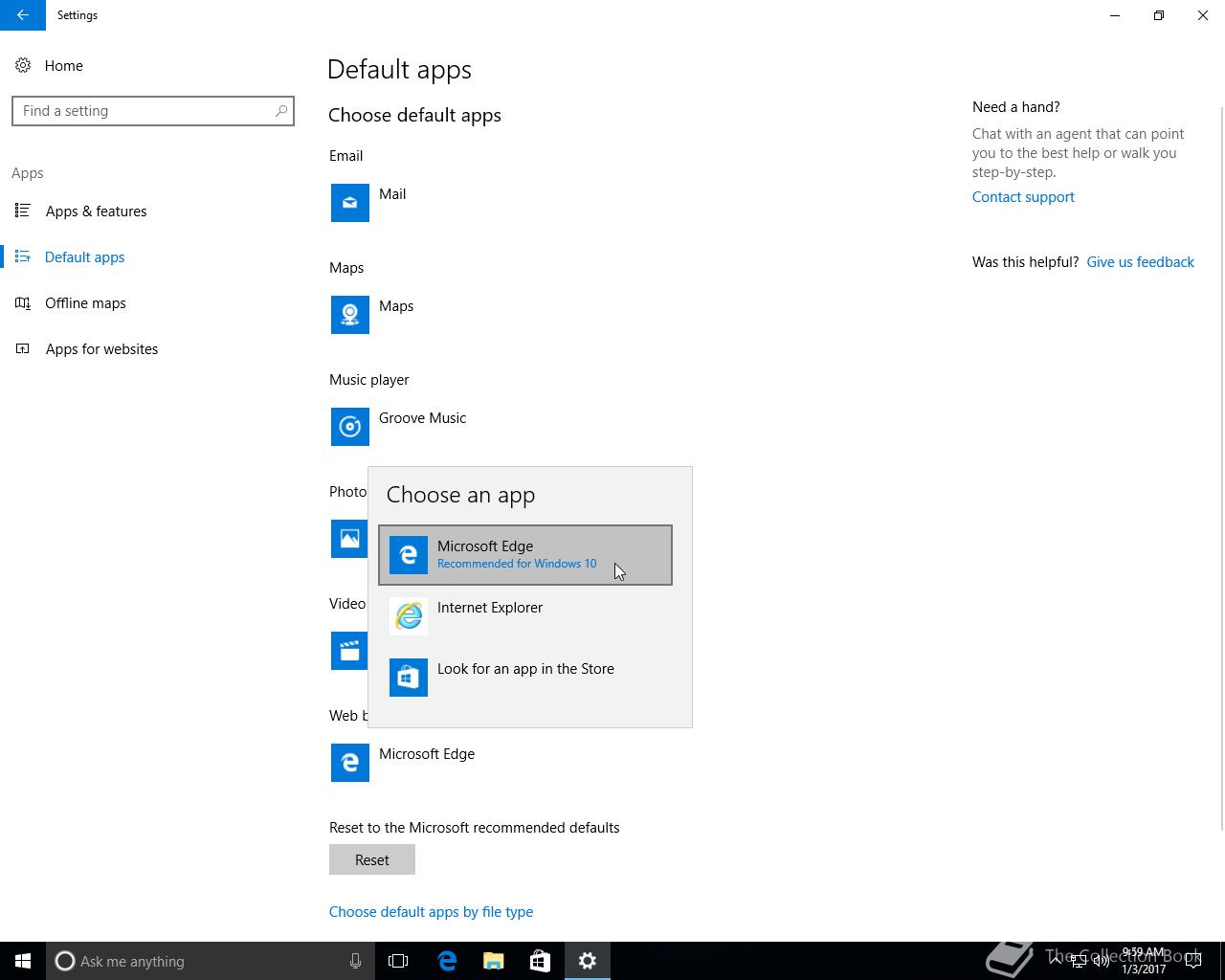Click the Maps app icon
Image resolution: width=1225 pixels, height=980 pixels.
click(x=350, y=315)
